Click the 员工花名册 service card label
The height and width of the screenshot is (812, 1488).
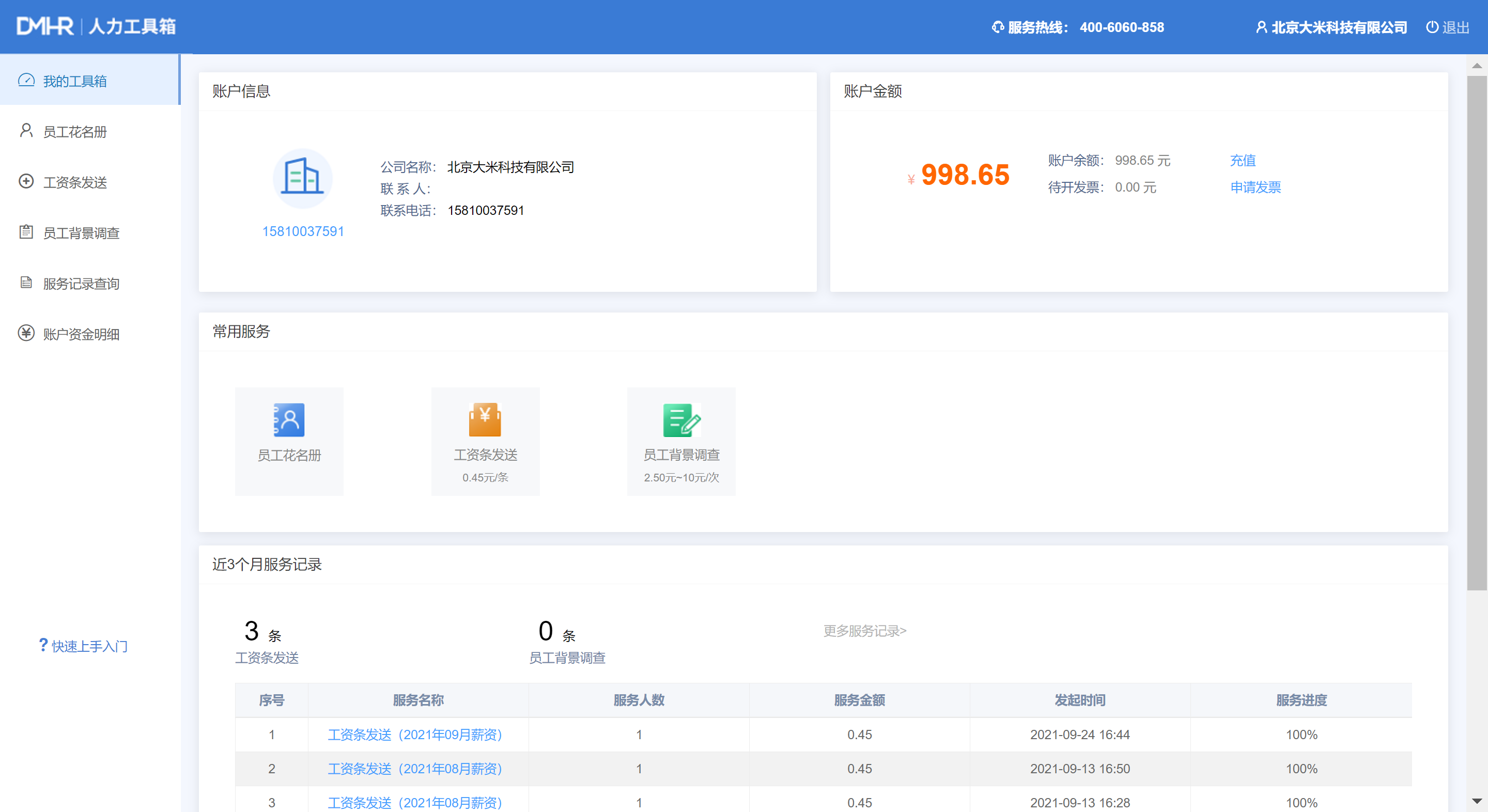(289, 455)
